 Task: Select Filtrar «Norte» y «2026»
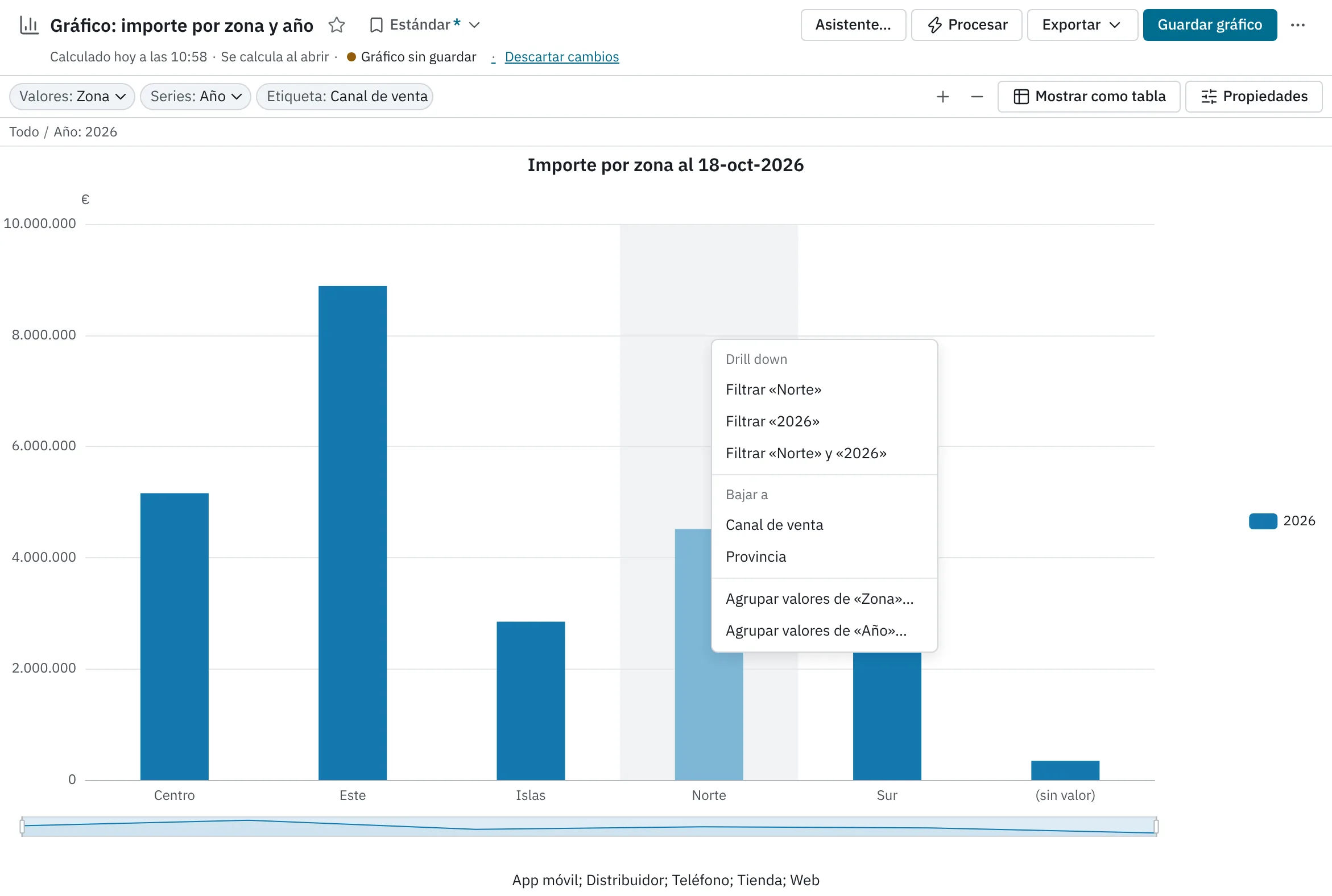(x=824, y=454)
